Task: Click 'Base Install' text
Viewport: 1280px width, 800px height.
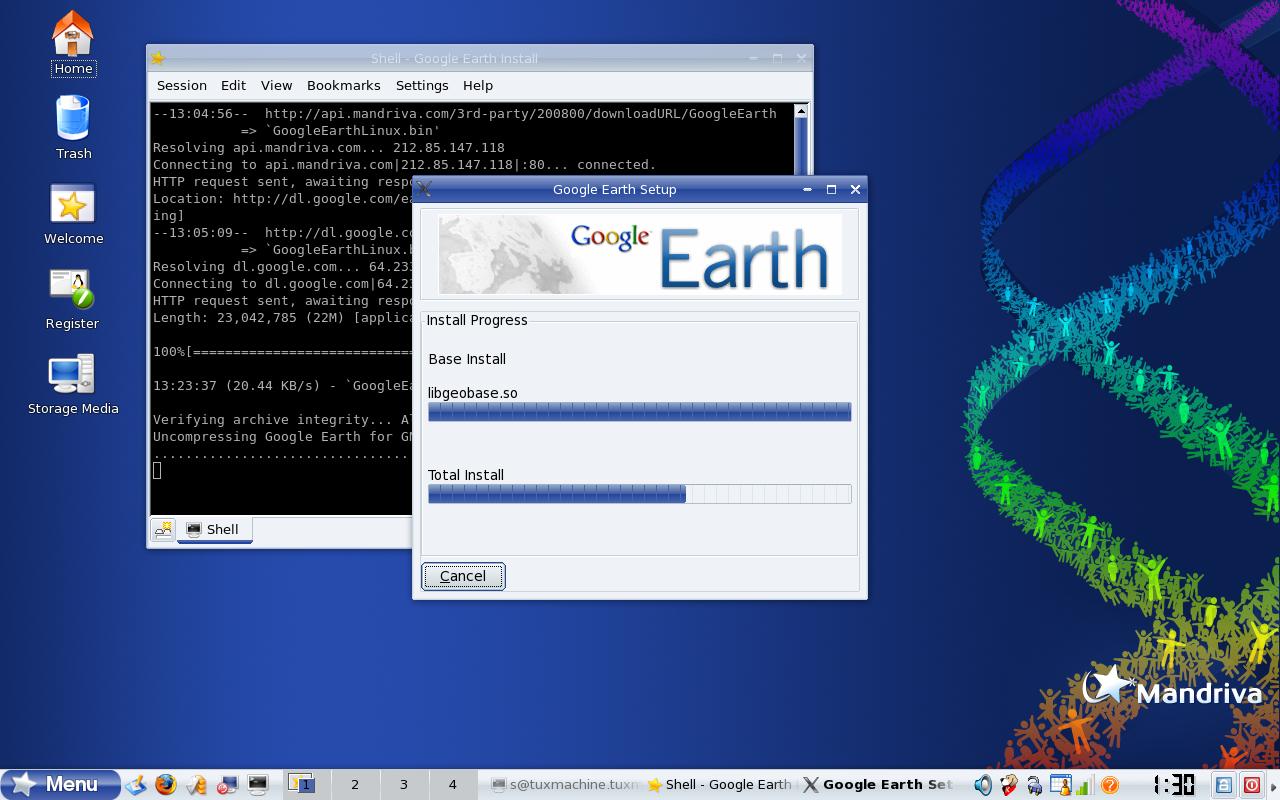Action: tap(467, 359)
